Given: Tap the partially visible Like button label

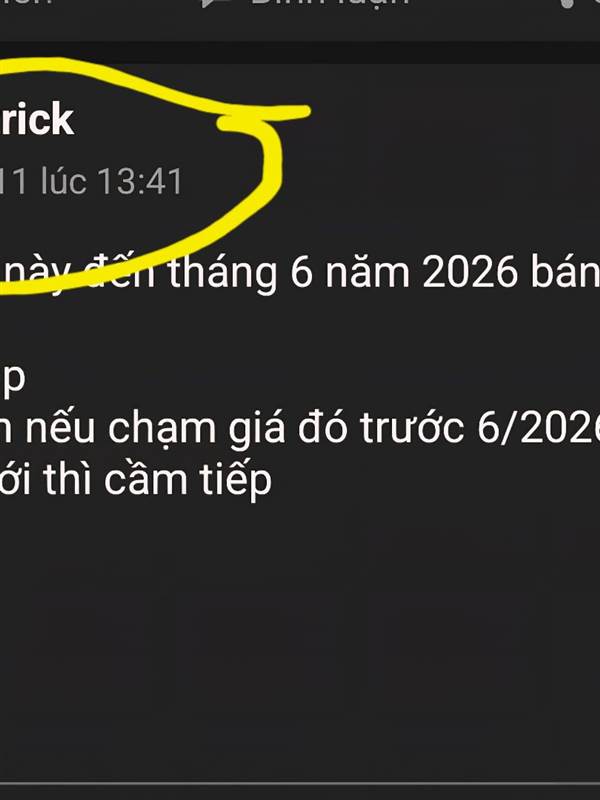Looking at the screenshot, I should (x=26, y=2).
